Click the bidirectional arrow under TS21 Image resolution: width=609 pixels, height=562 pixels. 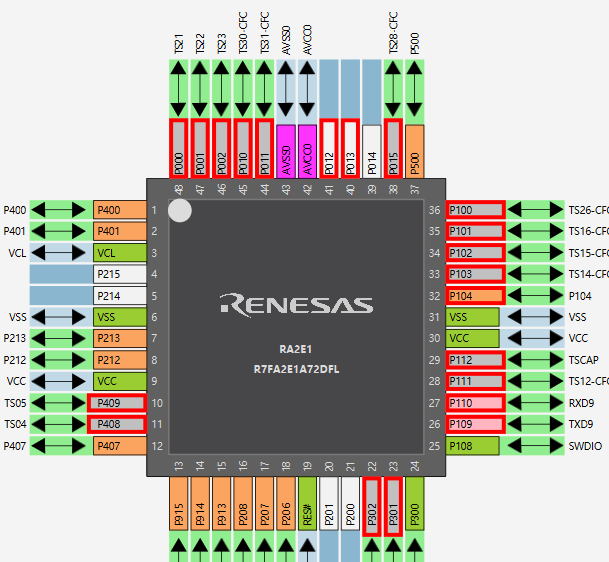point(179,89)
